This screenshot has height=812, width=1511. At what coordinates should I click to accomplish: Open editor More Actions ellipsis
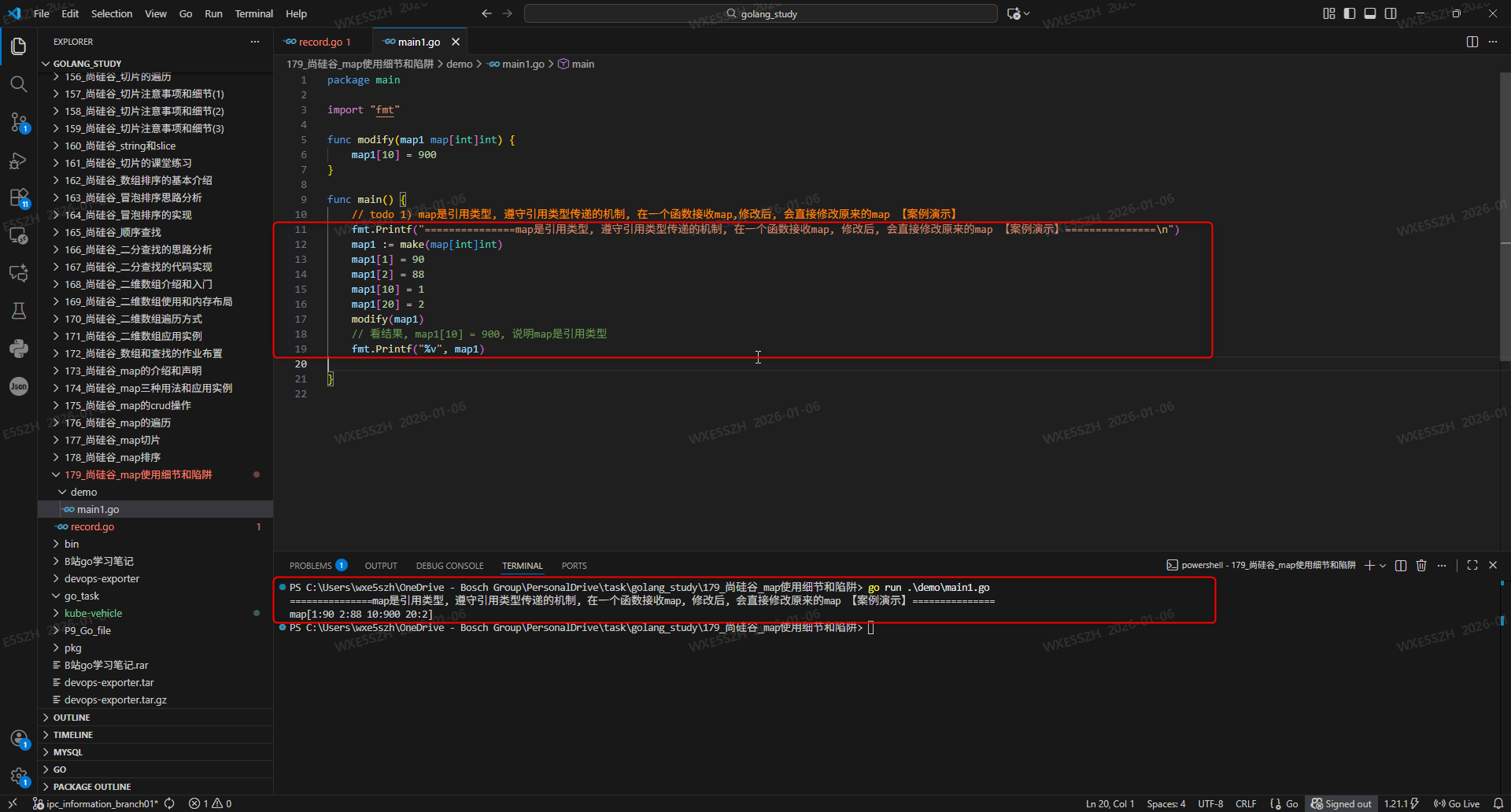(x=1493, y=42)
